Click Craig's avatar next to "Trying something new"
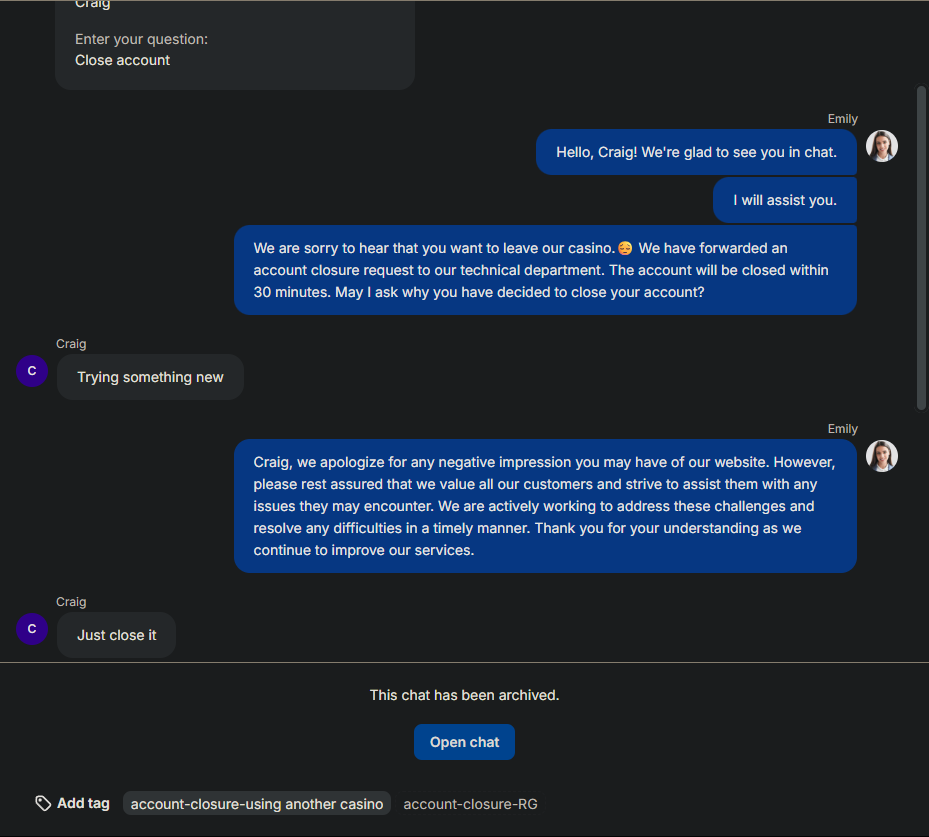929x837 pixels. (32, 371)
